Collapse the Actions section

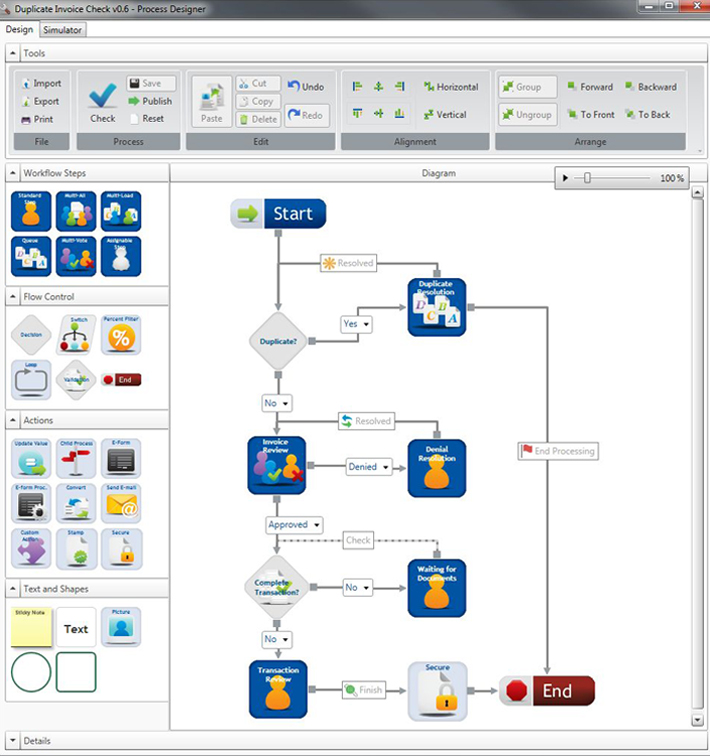point(13,420)
